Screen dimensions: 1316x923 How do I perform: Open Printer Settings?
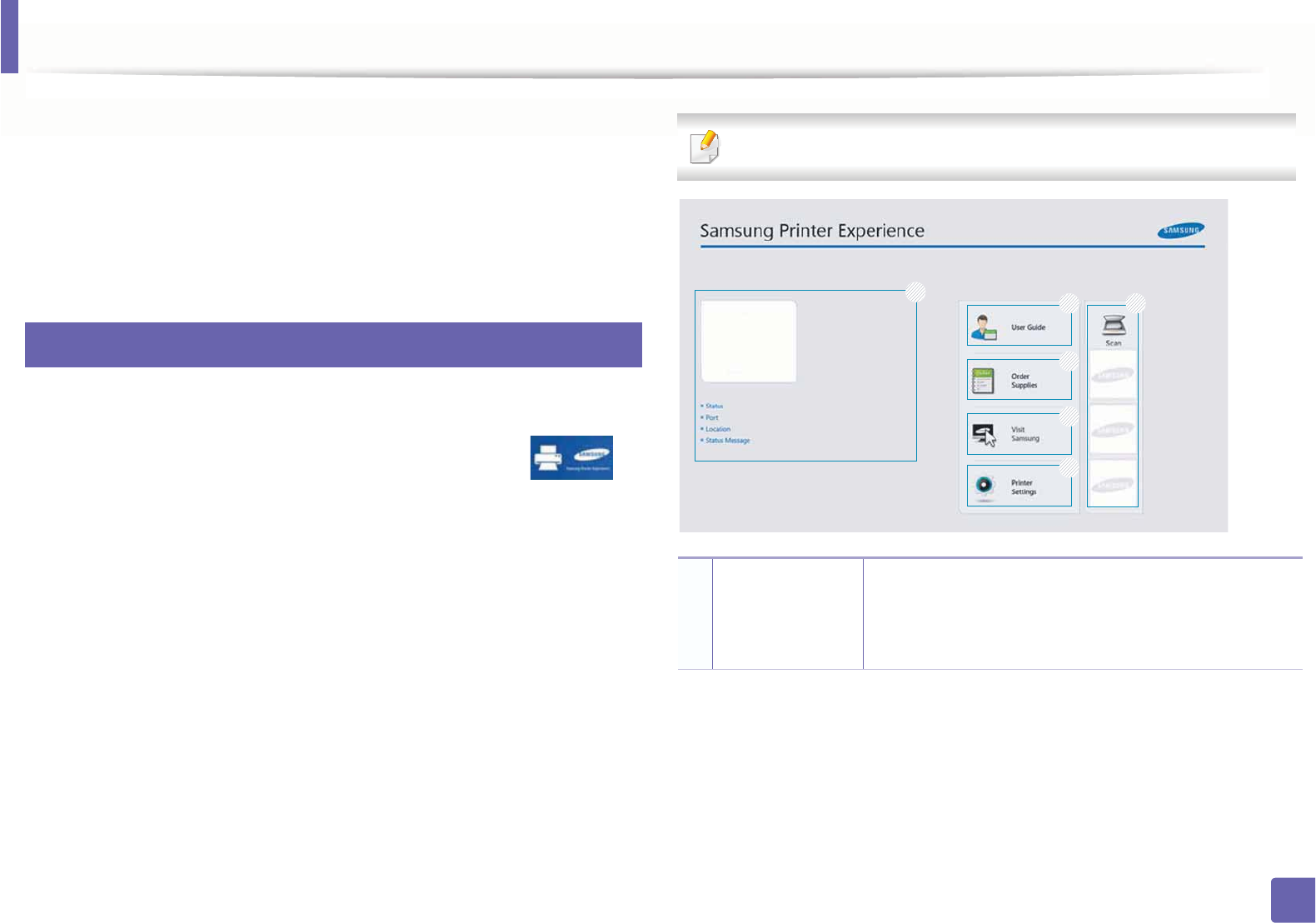(1019, 486)
